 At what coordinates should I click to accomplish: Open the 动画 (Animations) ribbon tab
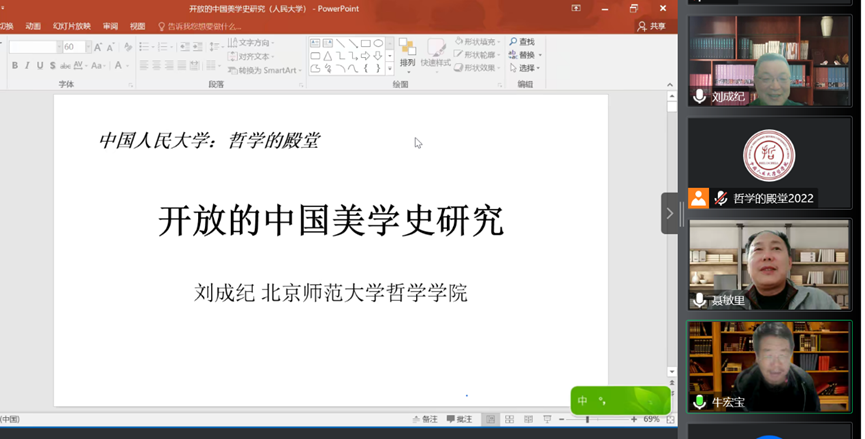click(x=33, y=26)
